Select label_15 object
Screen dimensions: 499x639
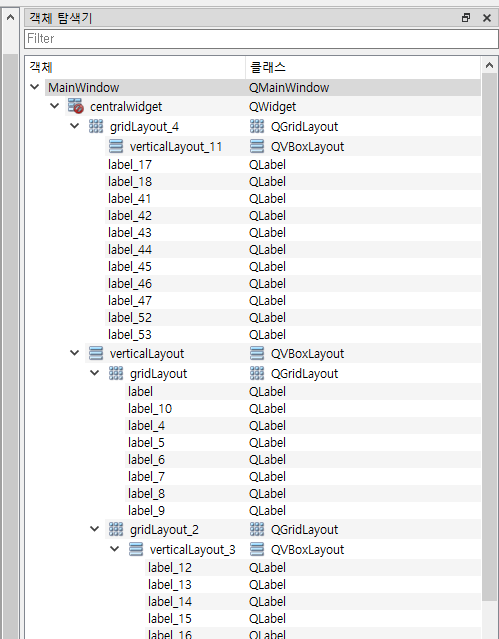click(170, 618)
